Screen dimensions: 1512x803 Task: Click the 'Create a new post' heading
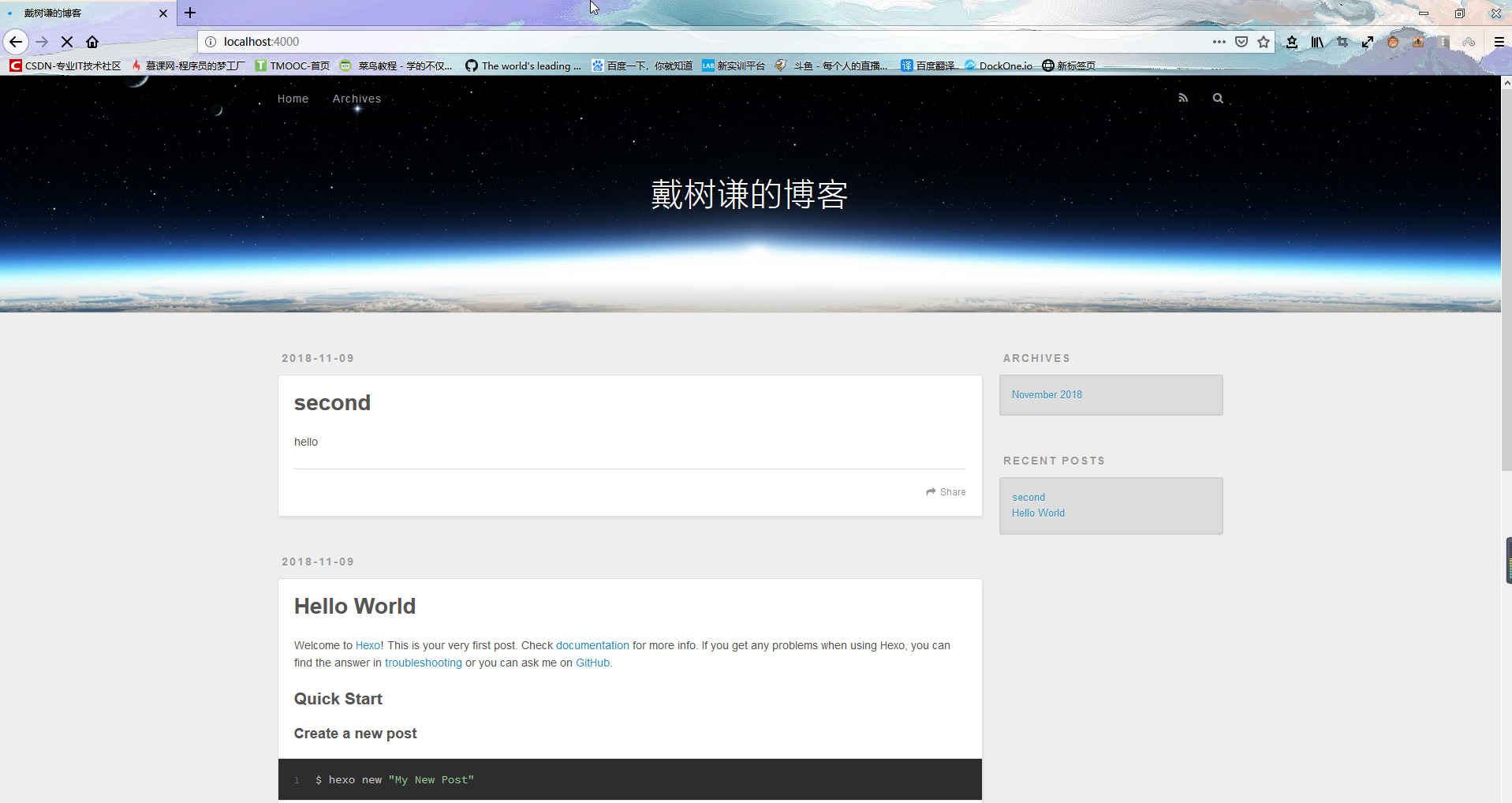click(x=356, y=734)
